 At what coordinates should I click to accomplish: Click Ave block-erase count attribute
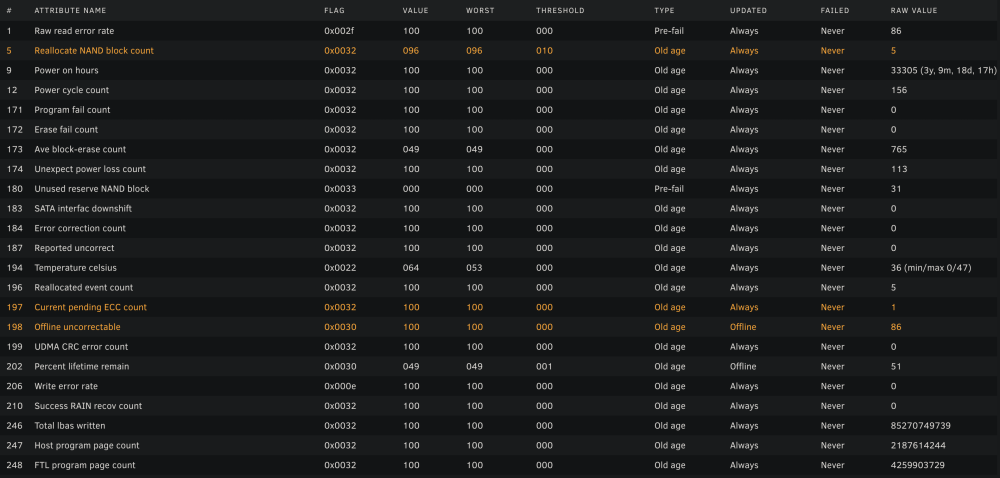(x=80, y=149)
